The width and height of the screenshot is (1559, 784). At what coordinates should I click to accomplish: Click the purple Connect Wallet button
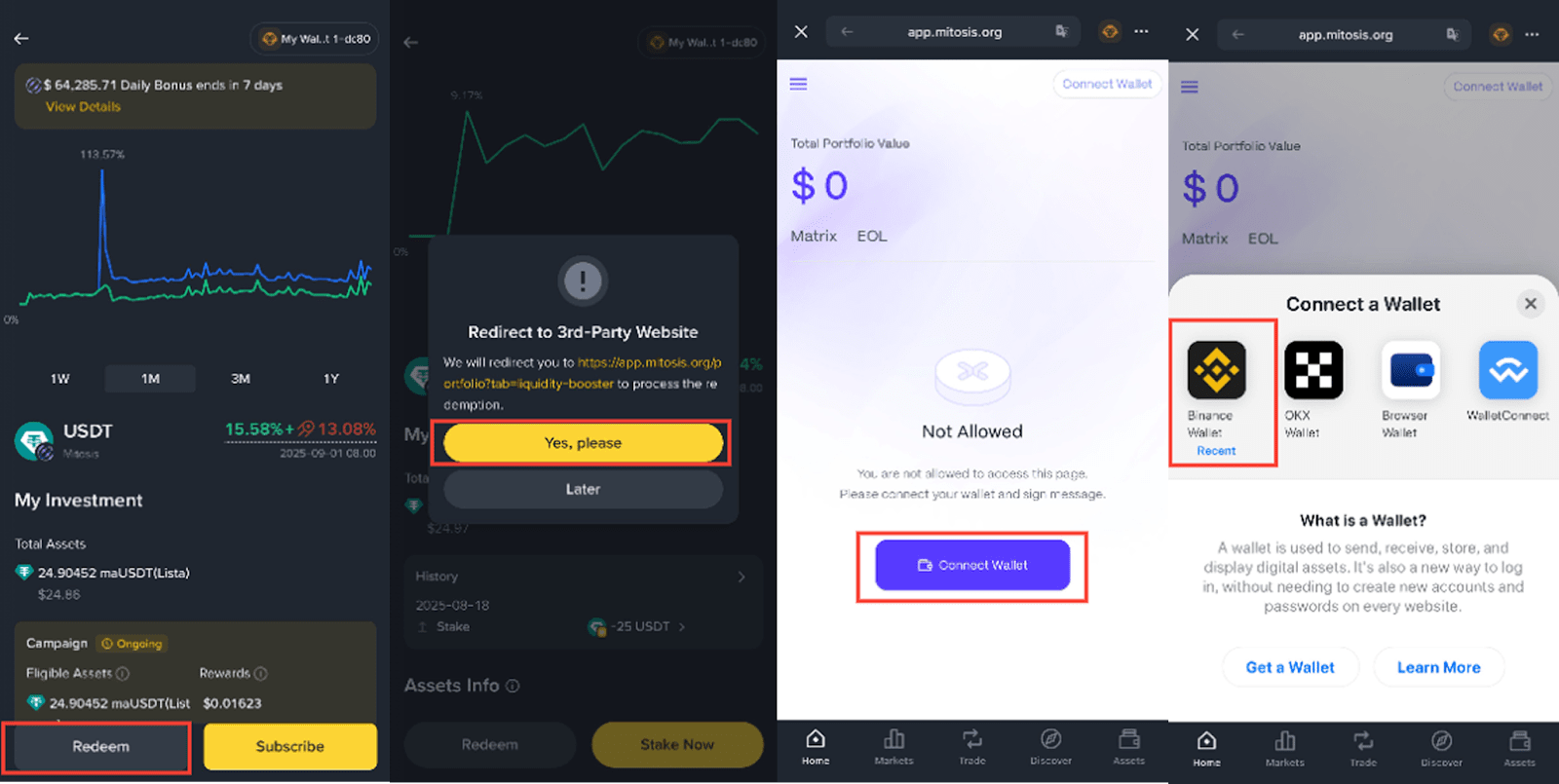tap(972, 565)
